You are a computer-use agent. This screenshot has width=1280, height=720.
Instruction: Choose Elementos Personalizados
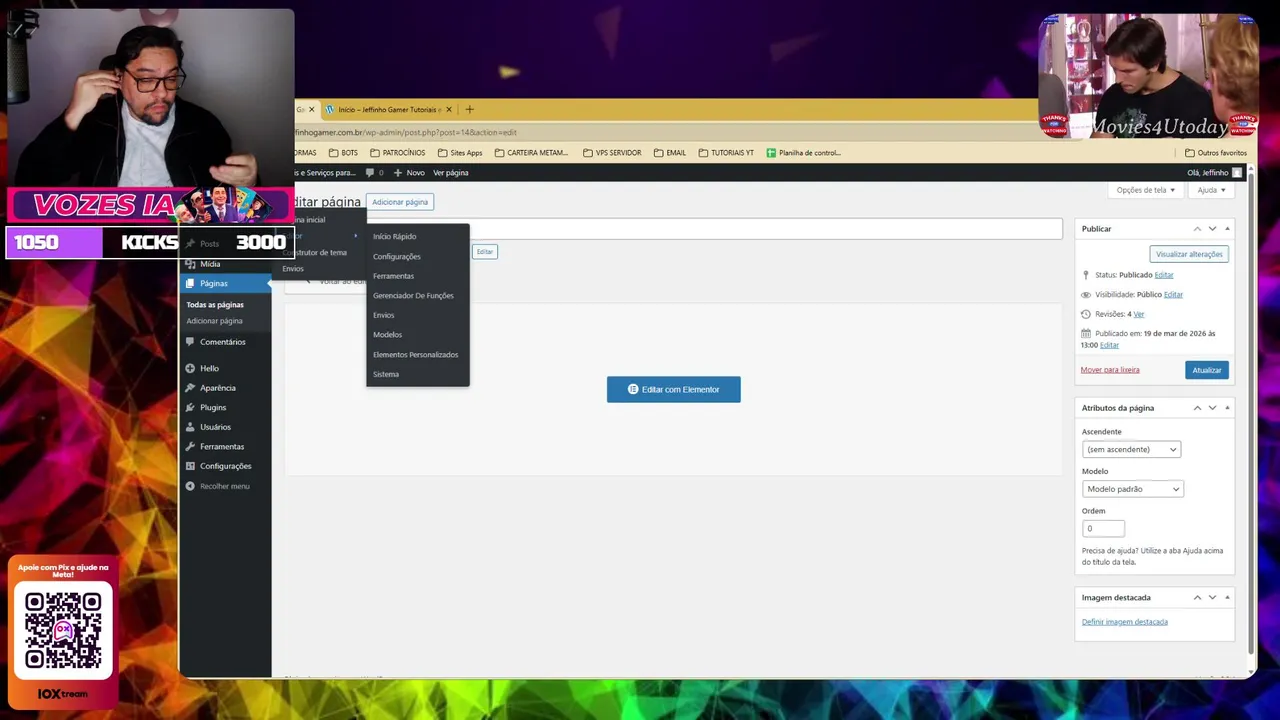[x=415, y=355]
